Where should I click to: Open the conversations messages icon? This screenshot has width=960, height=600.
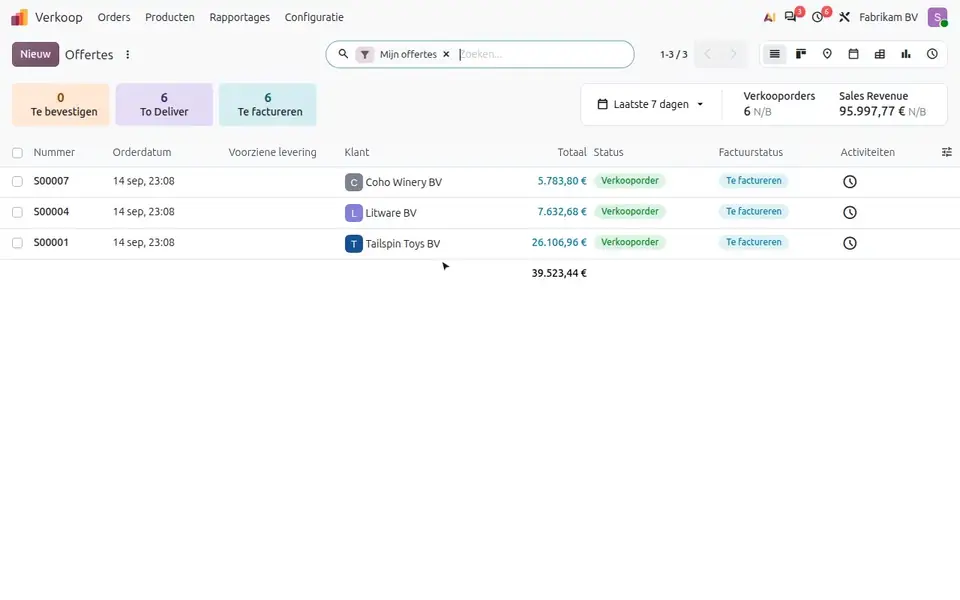pos(791,17)
